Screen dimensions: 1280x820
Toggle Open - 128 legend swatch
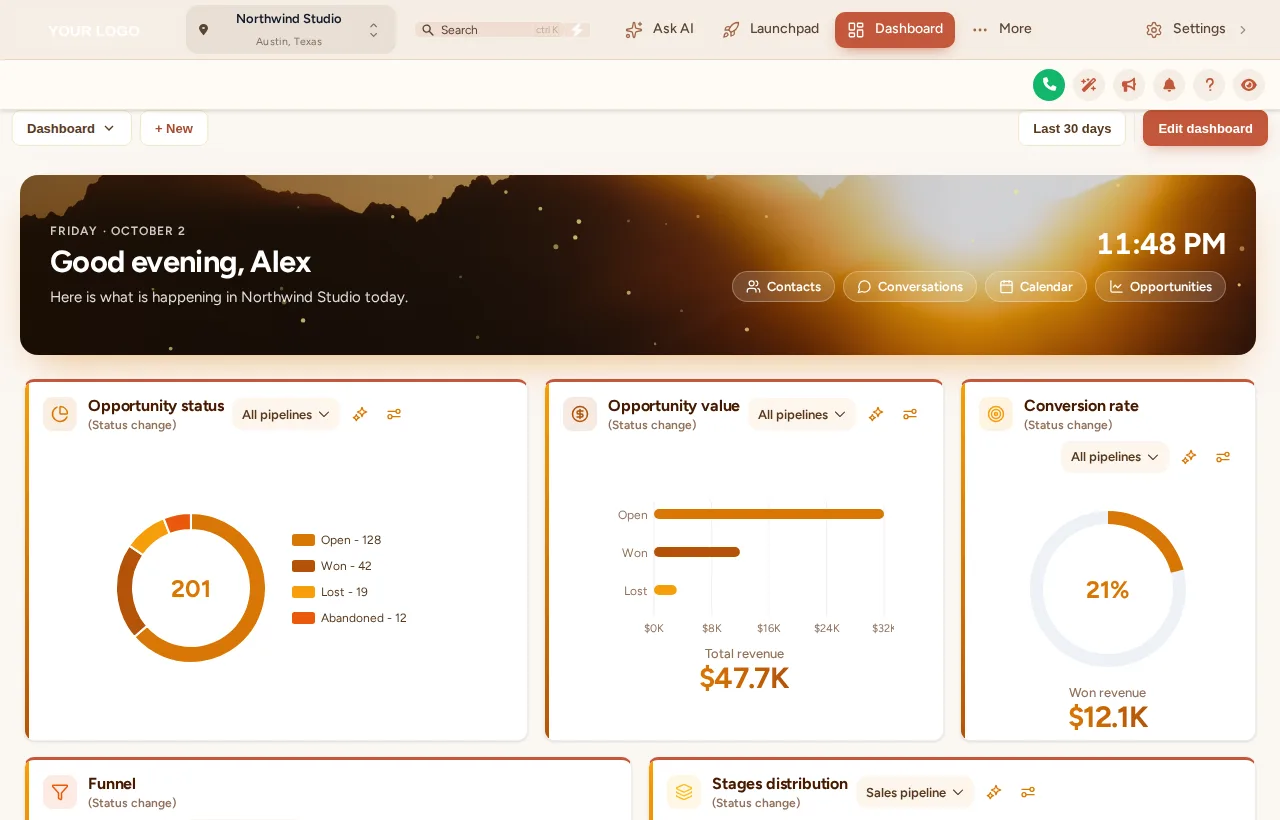(x=303, y=540)
